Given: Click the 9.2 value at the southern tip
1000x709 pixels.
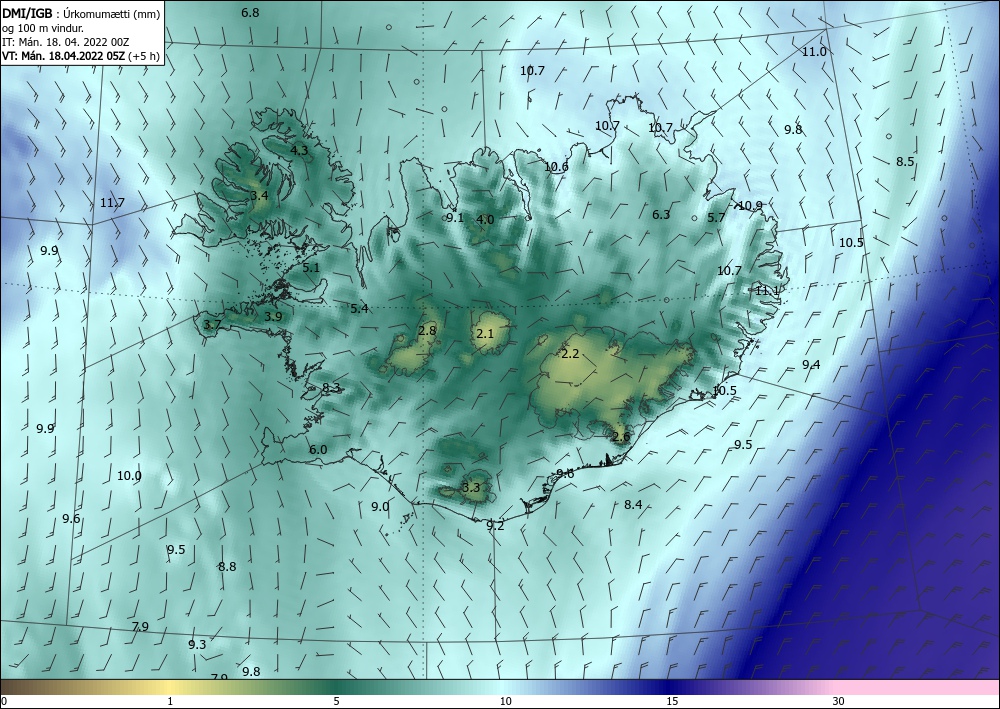Looking at the screenshot, I should click(496, 526).
